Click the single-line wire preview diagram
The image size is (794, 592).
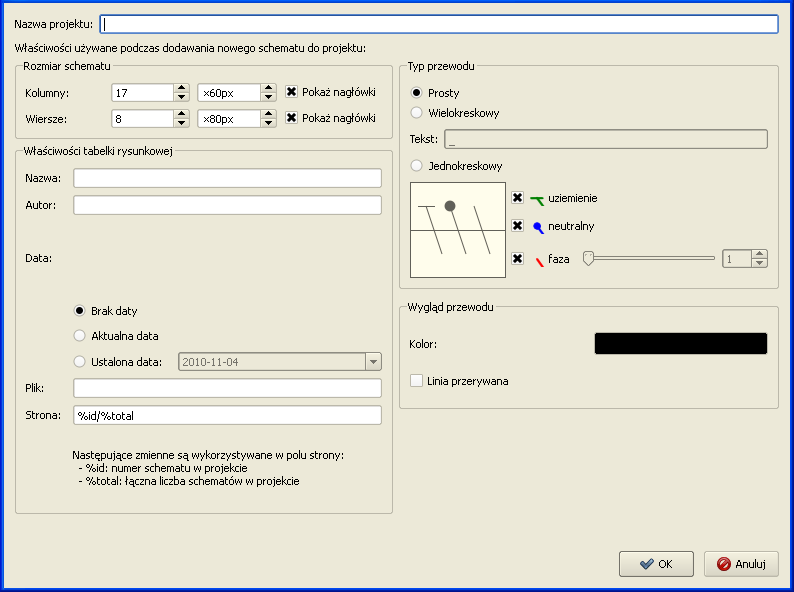pyautogui.click(x=458, y=230)
